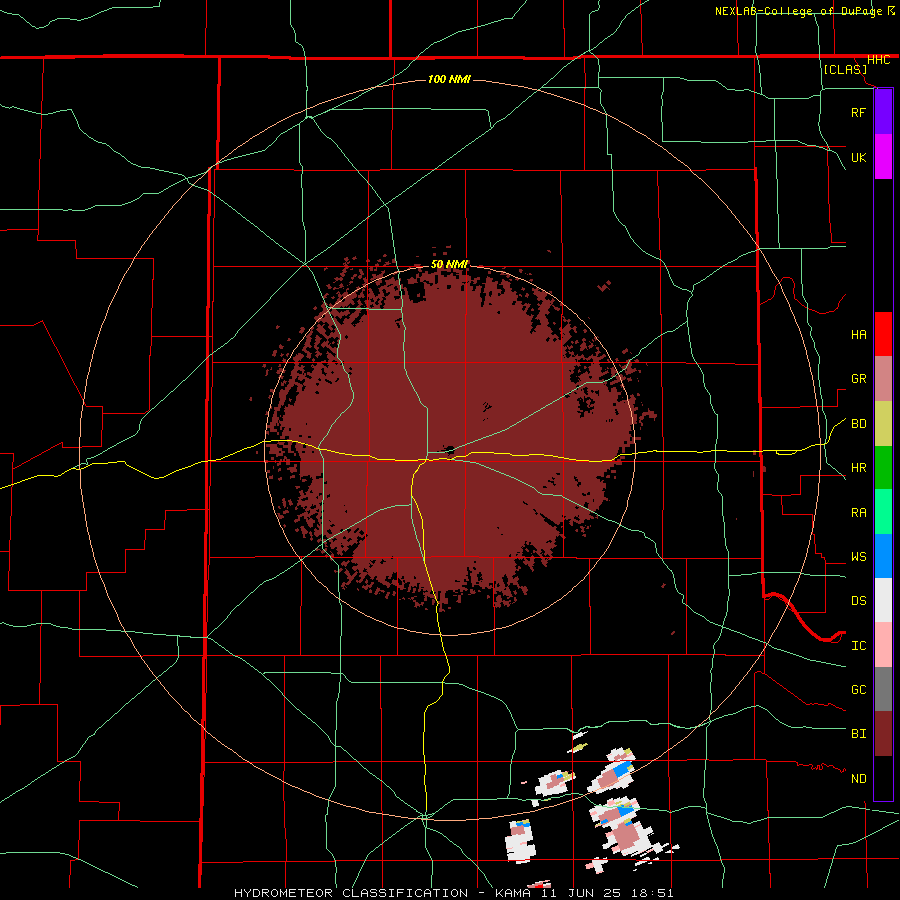Click the "IC" legend label
900x900 pixels.
click(x=858, y=646)
